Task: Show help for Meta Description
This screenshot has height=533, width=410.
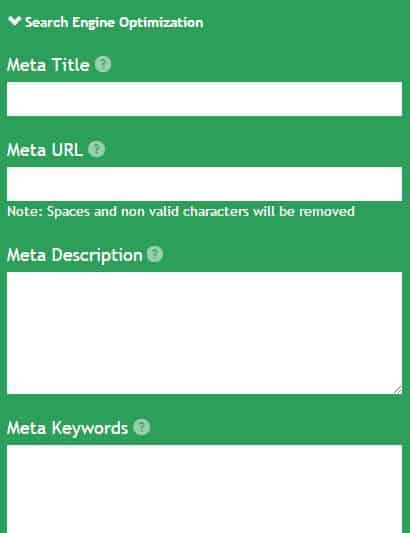Action: pyautogui.click(x=155, y=254)
